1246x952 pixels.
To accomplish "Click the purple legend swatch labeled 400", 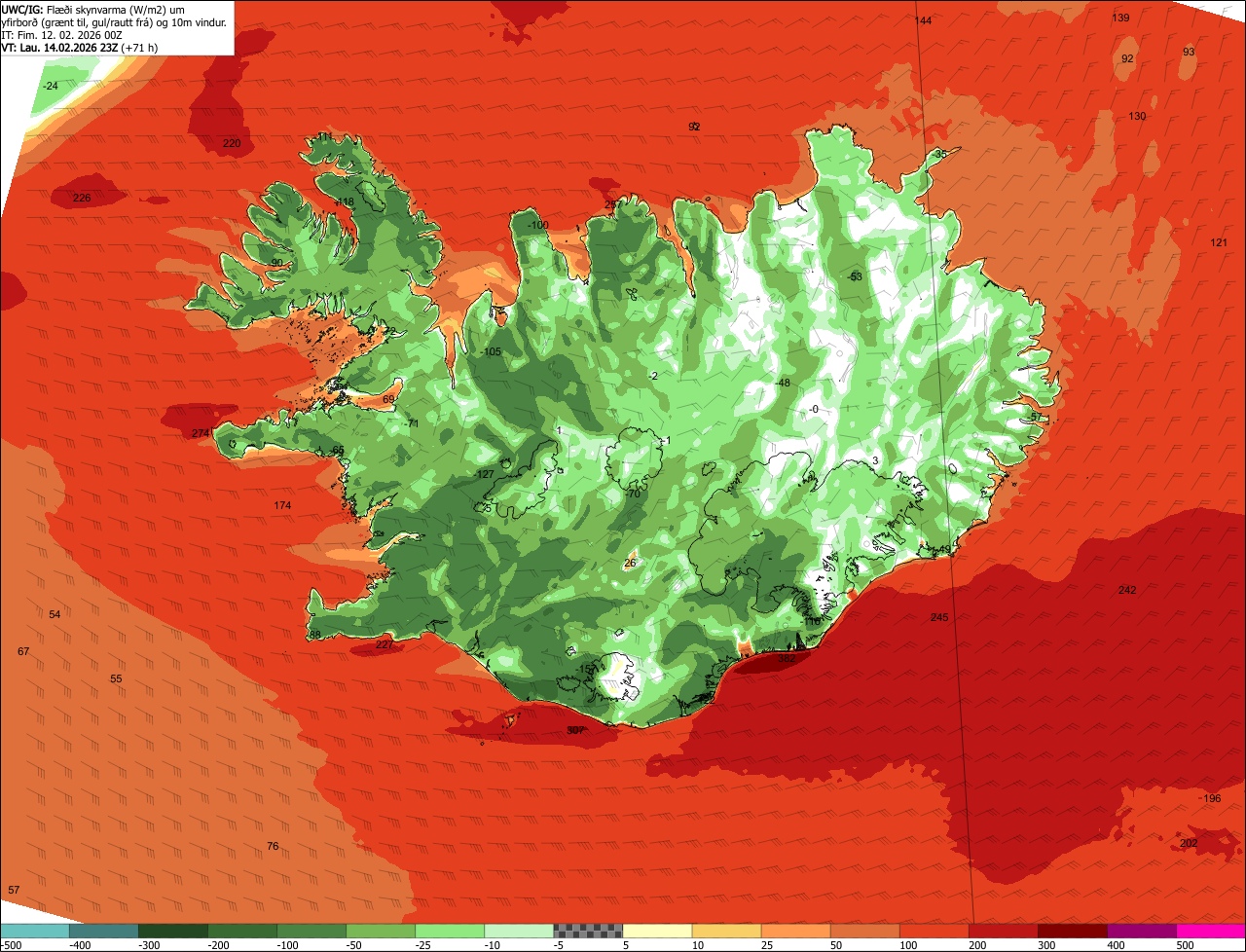I will 1142,931.
